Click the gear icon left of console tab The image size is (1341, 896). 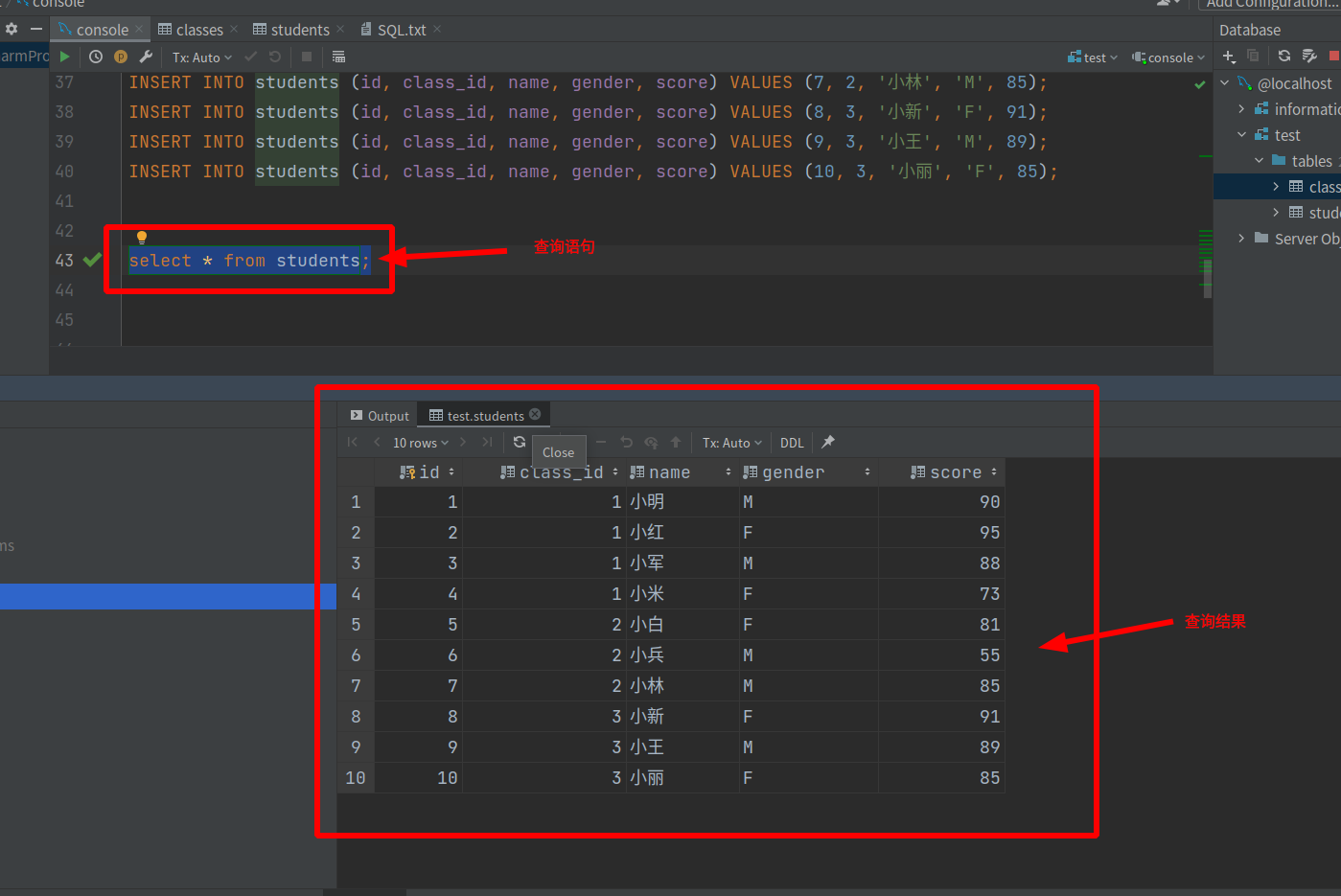tap(12, 29)
